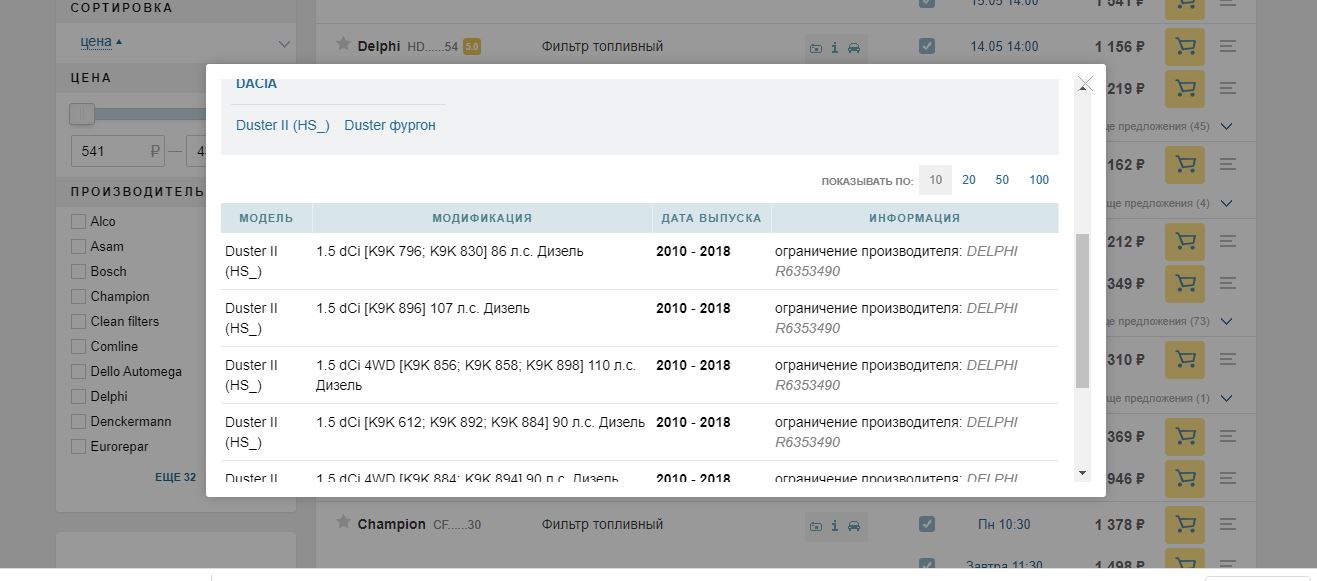Uncheck the checkbox next to 14.05 14:00
Image resolution: width=1317 pixels, height=581 pixels.
(x=927, y=46)
